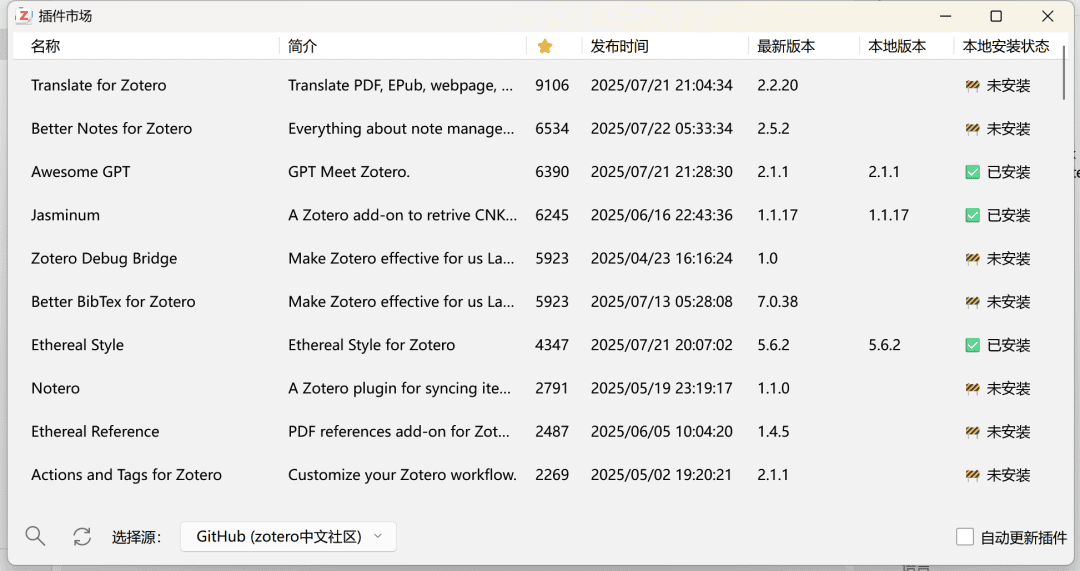Select the Better Notes for Zotero name

click(x=112, y=129)
